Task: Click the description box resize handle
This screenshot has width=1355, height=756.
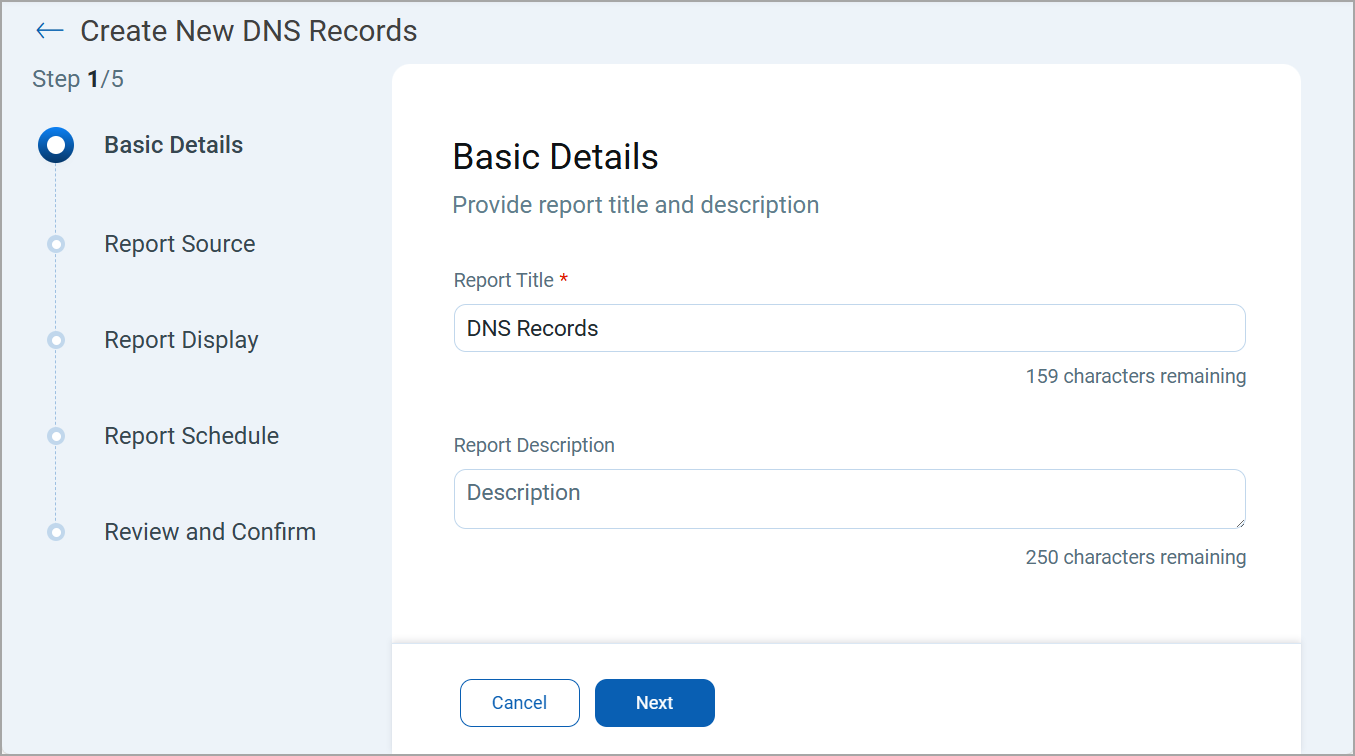Action: click(x=1240, y=522)
